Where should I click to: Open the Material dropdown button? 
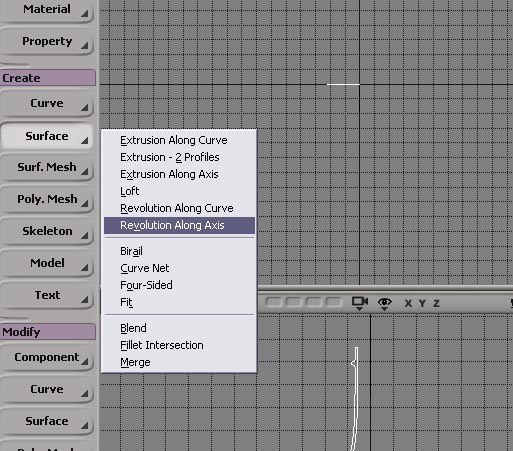click(47, 10)
